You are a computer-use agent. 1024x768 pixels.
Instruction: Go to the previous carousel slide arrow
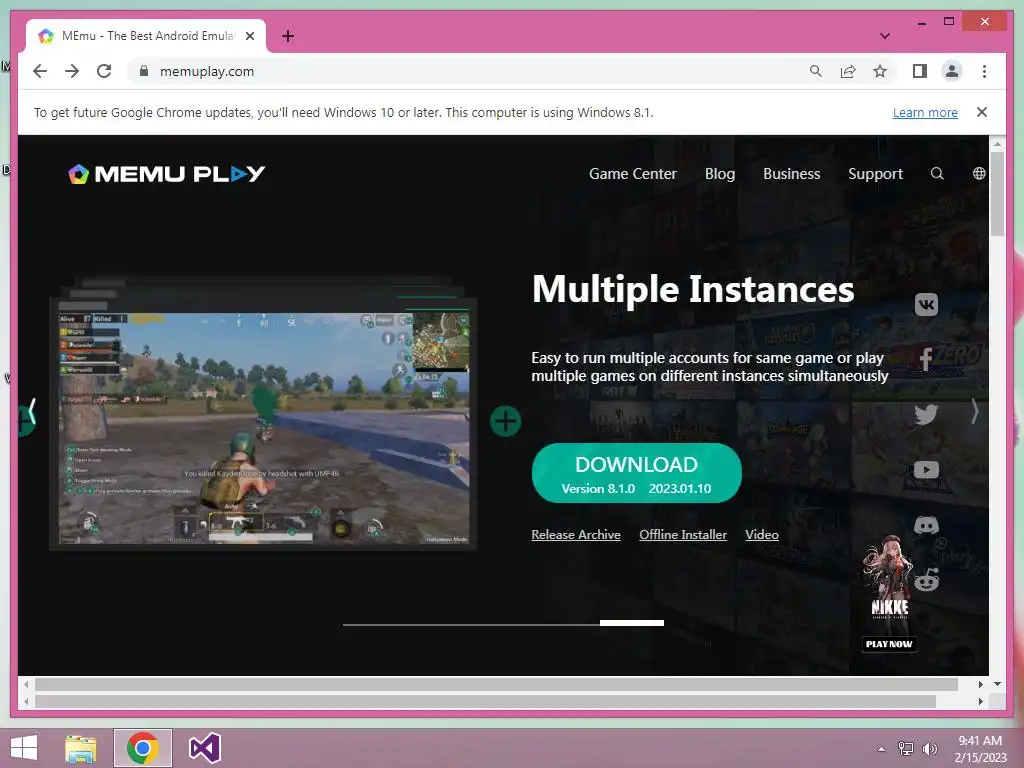click(x=30, y=413)
